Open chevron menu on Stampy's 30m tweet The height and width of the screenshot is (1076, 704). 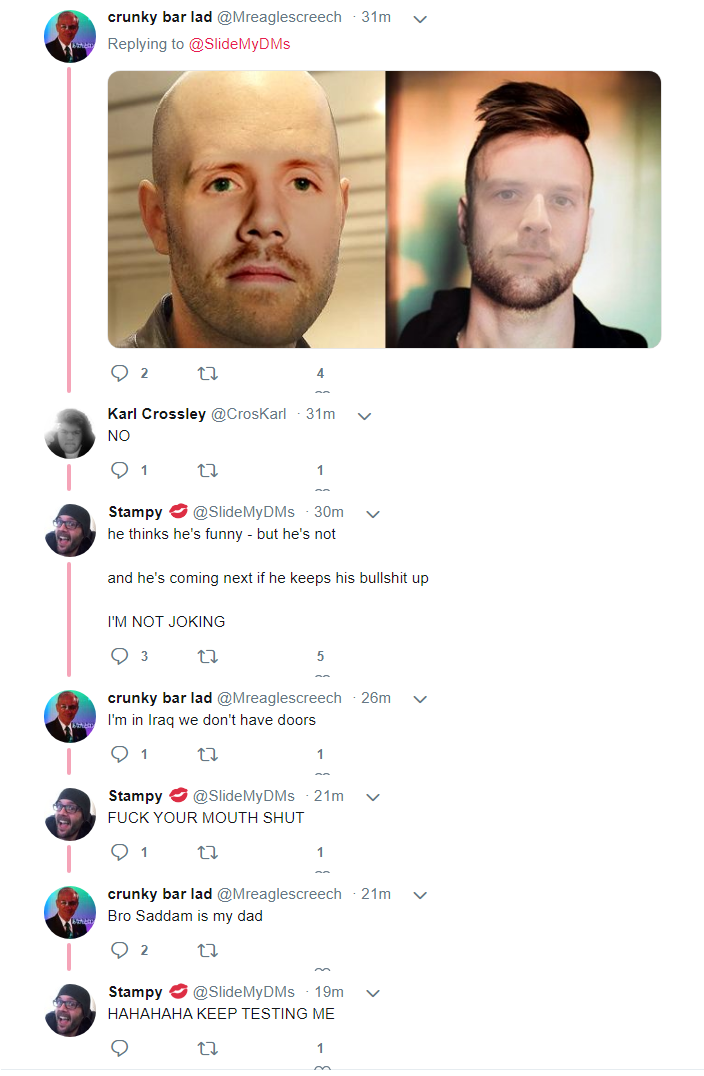pos(373,513)
